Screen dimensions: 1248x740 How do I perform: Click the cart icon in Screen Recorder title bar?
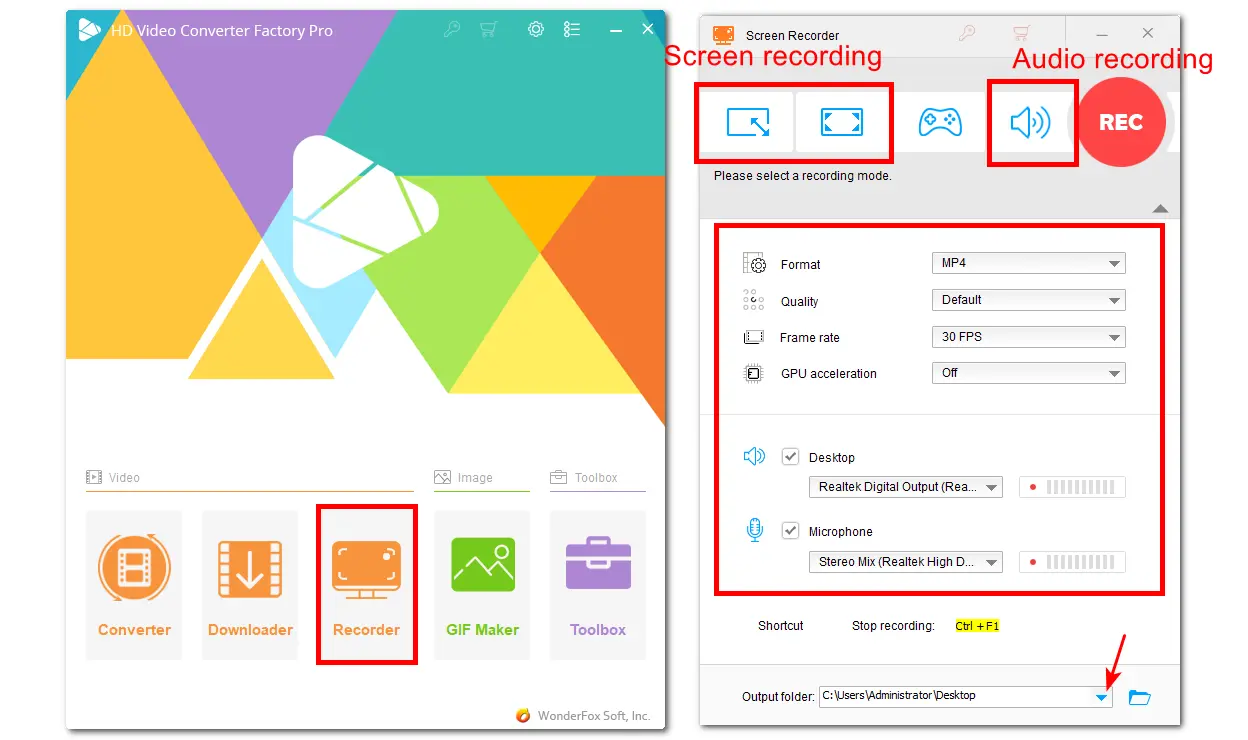[x=1020, y=33]
